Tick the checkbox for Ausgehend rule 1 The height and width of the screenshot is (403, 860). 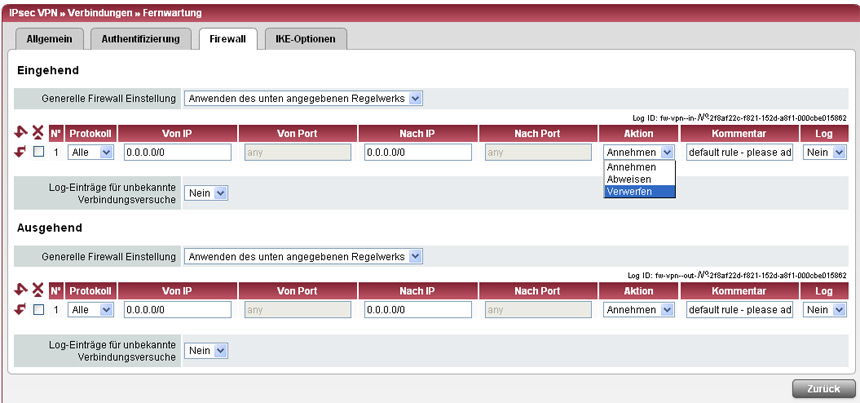point(38,310)
